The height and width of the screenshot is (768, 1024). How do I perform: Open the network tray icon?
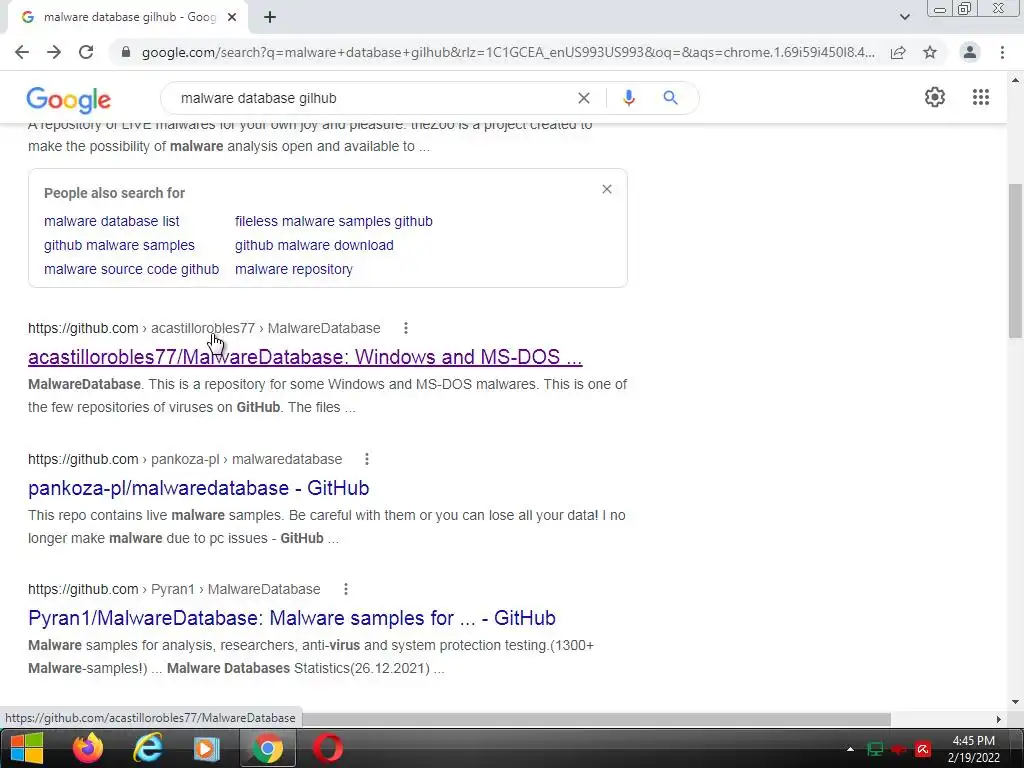point(875,749)
